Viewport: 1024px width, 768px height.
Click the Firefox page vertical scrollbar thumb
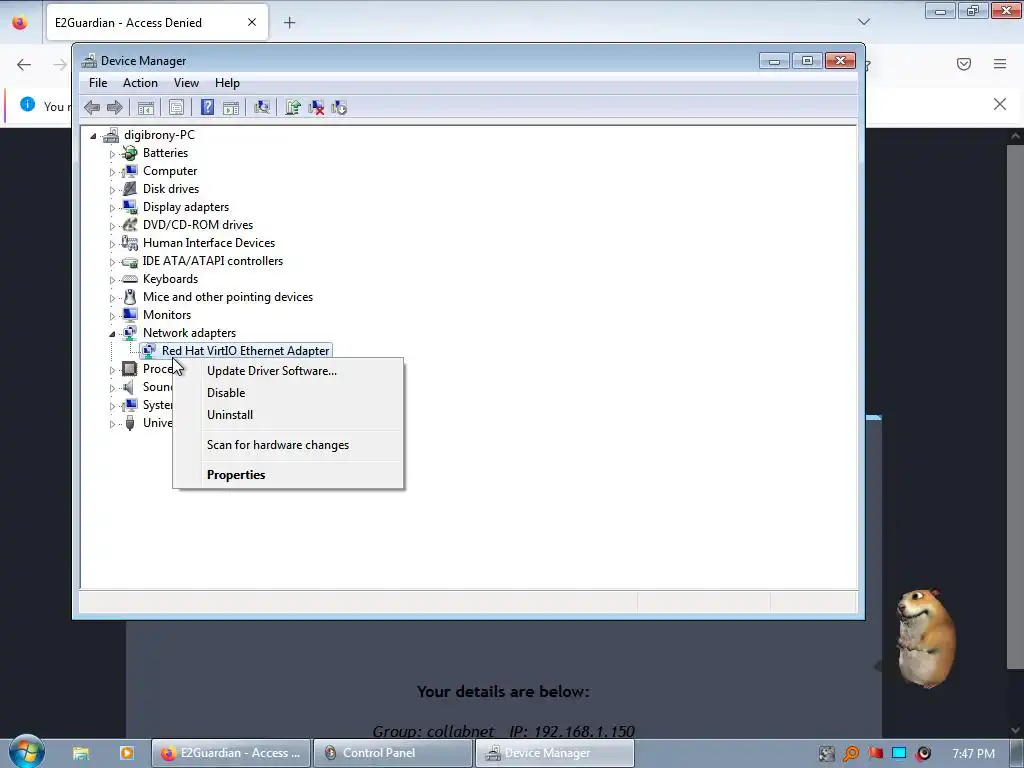[x=1015, y=406]
